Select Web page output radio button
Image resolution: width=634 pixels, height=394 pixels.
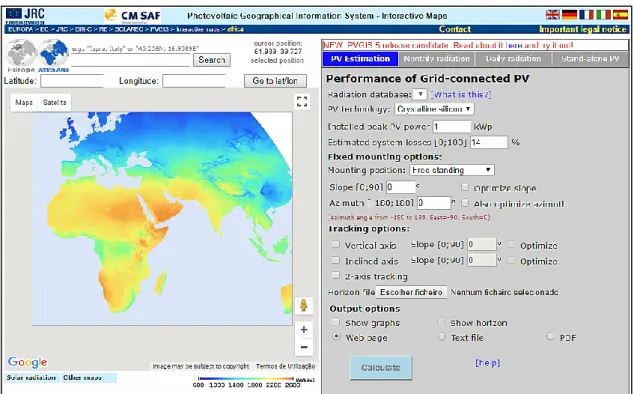[336, 337]
